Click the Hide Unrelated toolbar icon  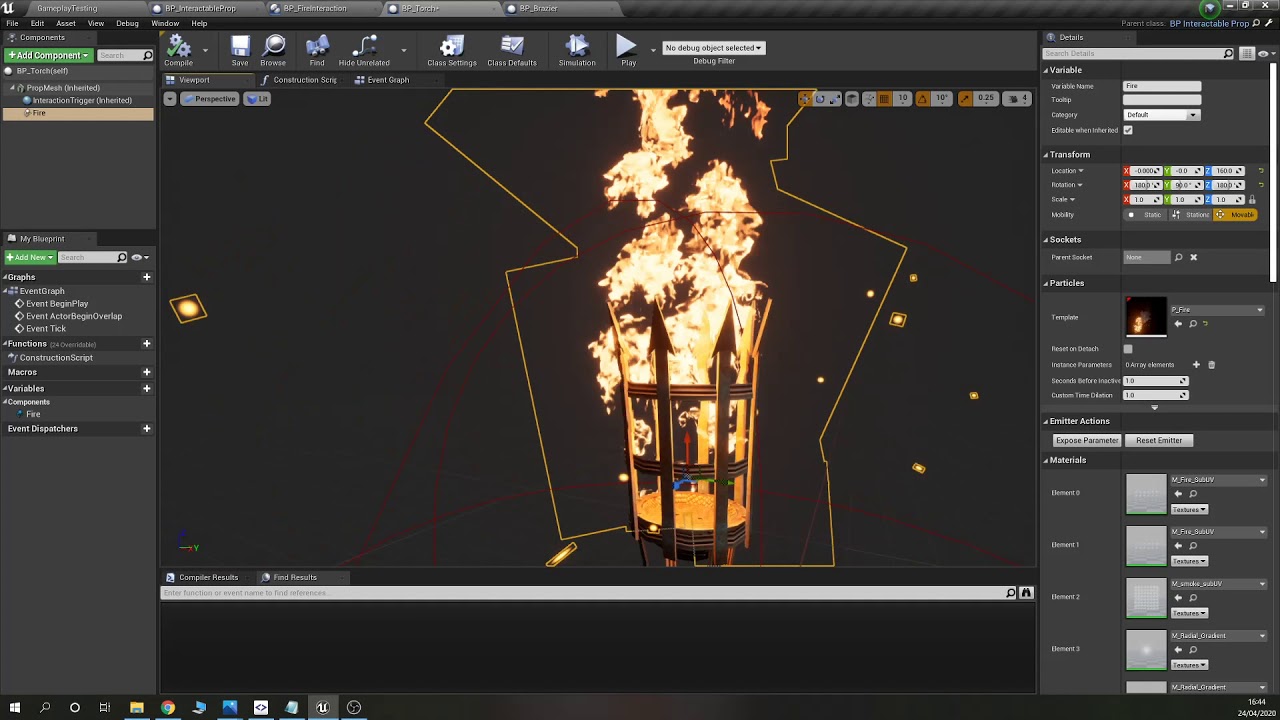pos(364,51)
